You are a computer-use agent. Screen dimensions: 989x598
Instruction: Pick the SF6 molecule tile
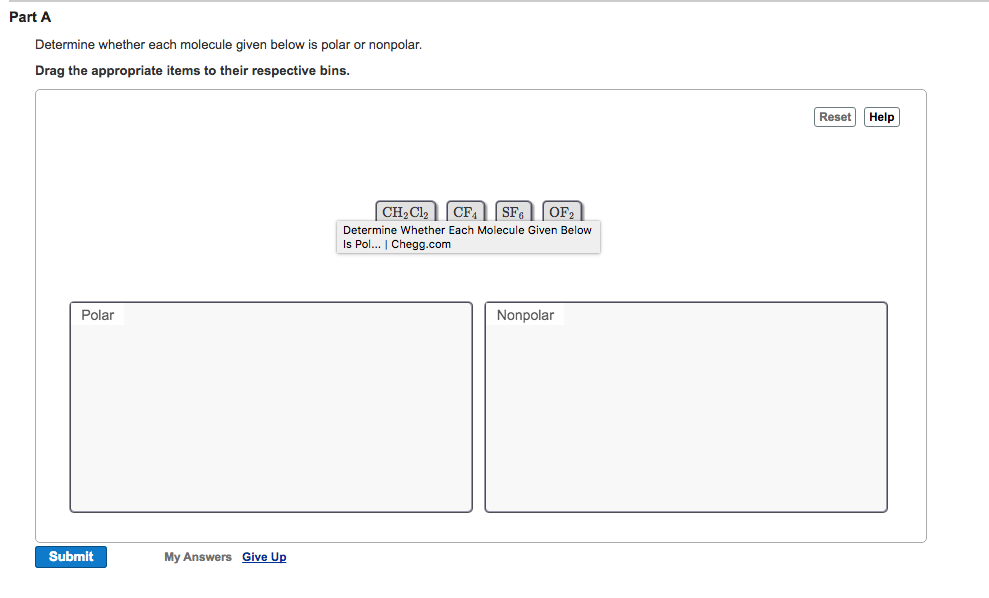513,211
